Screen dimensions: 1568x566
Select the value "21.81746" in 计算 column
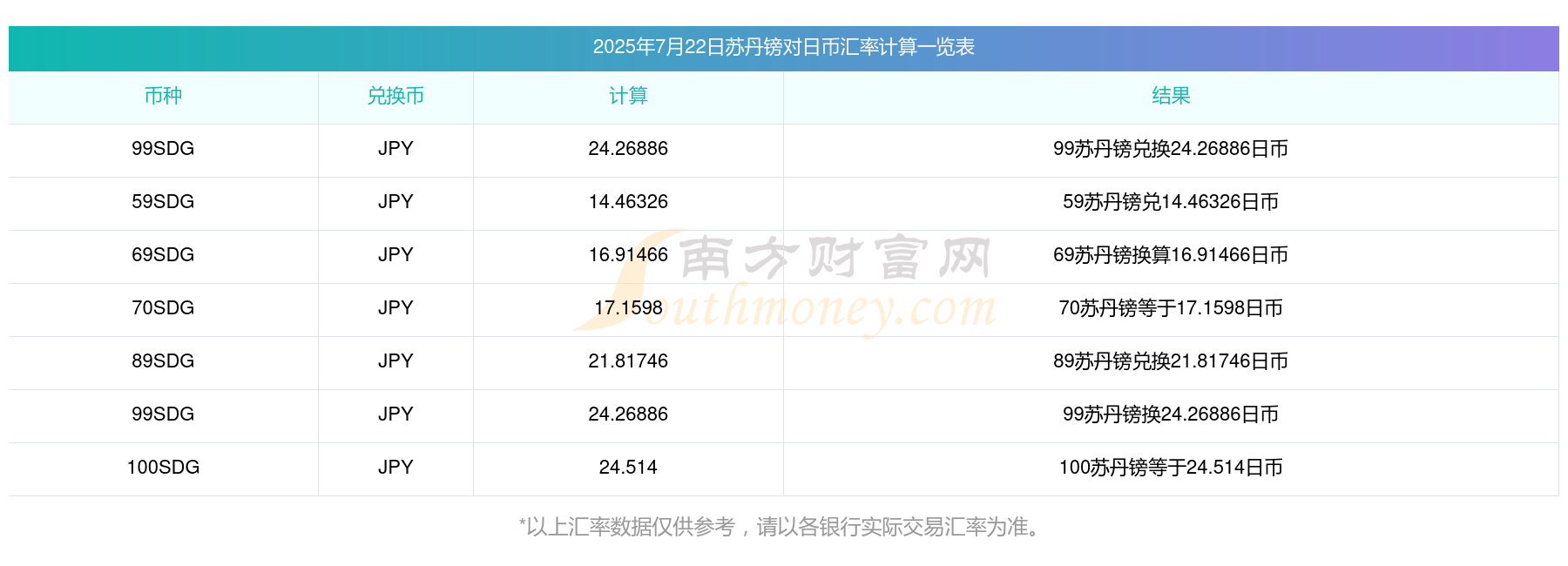tap(628, 361)
